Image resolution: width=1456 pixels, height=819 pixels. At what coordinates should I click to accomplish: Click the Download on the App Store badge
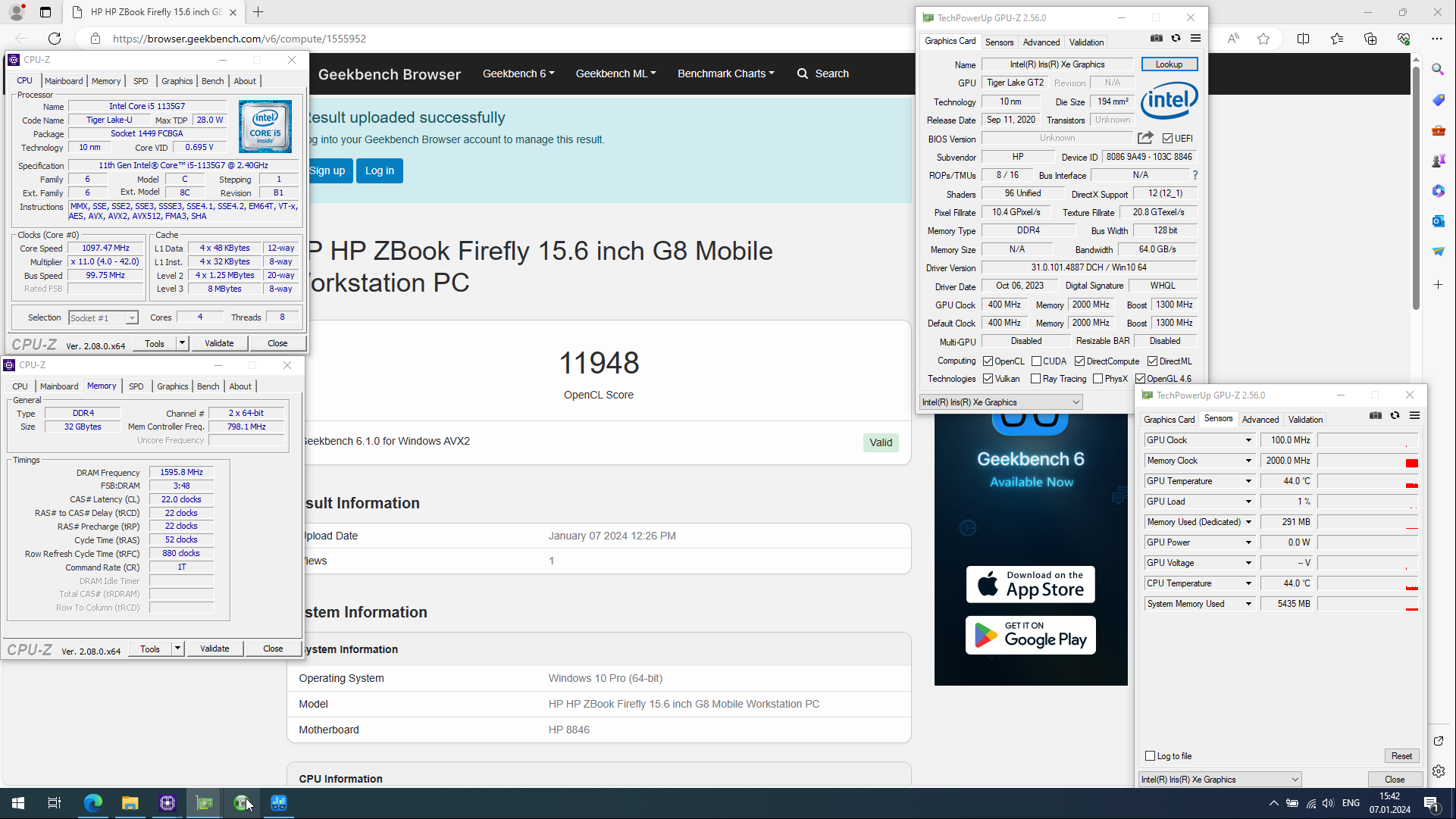pos(1030,584)
